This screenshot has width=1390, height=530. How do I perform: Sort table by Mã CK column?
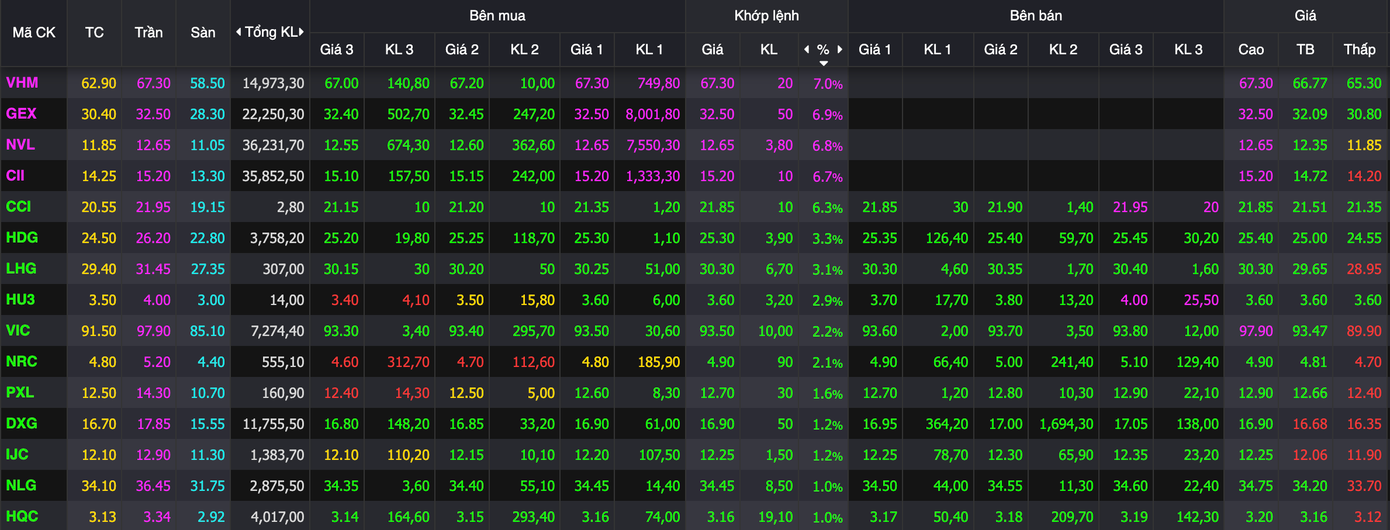point(33,32)
